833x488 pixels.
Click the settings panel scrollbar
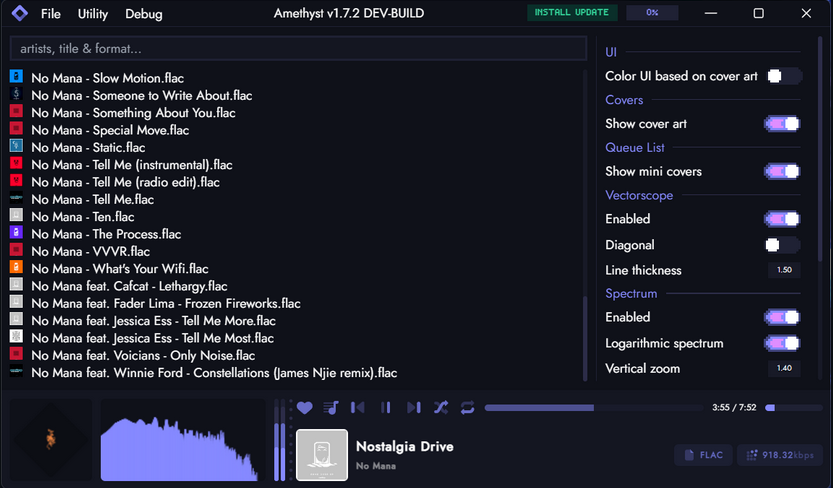821,149
